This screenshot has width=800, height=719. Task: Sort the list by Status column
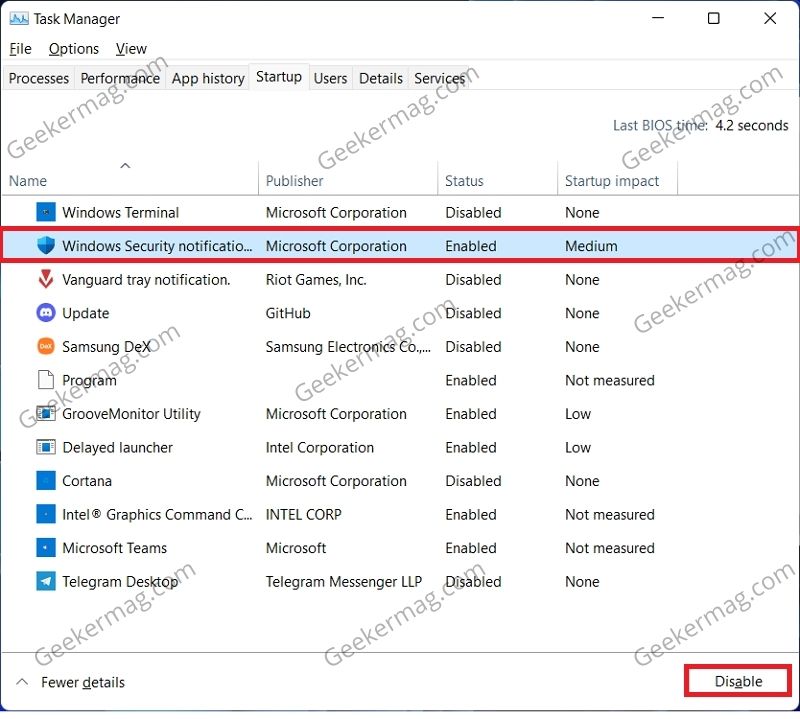pyautogui.click(x=497, y=180)
